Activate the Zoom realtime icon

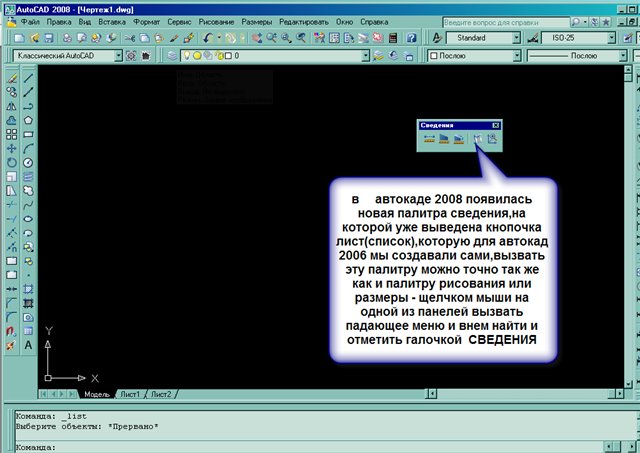click(x=271, y=38)
